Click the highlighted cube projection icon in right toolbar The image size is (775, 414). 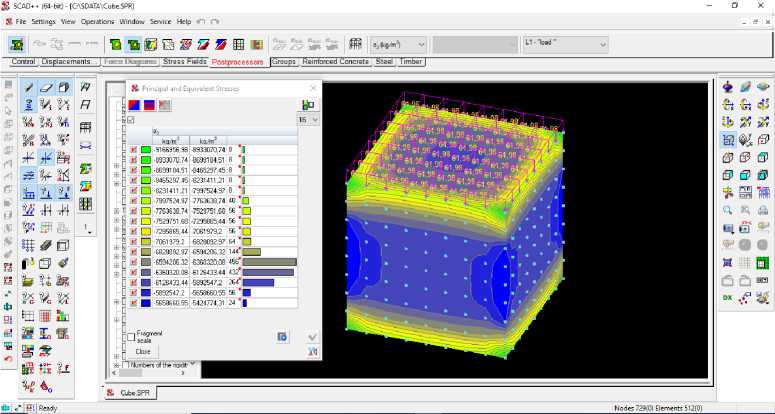(728, 140)
